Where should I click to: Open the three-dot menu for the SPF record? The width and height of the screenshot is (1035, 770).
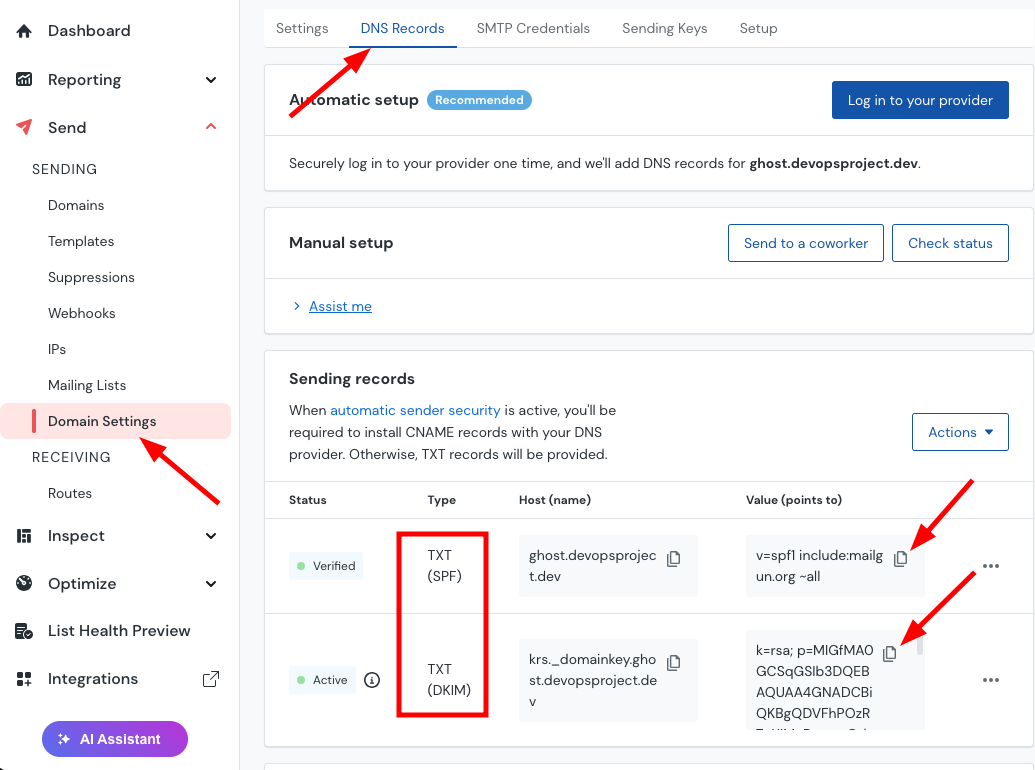click(x=990, y=566)
